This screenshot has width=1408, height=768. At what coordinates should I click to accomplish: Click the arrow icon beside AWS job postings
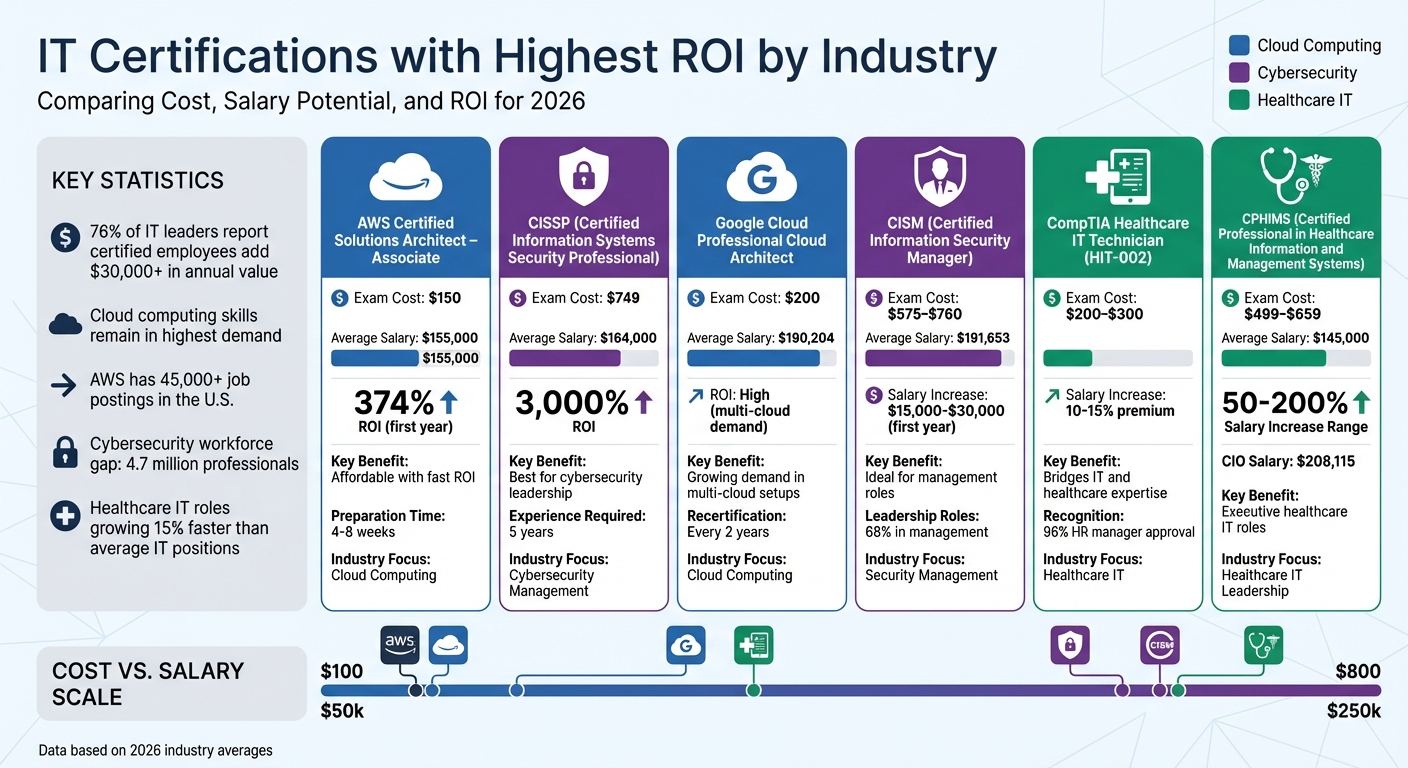pyautogui.click(x=63, y=388)
